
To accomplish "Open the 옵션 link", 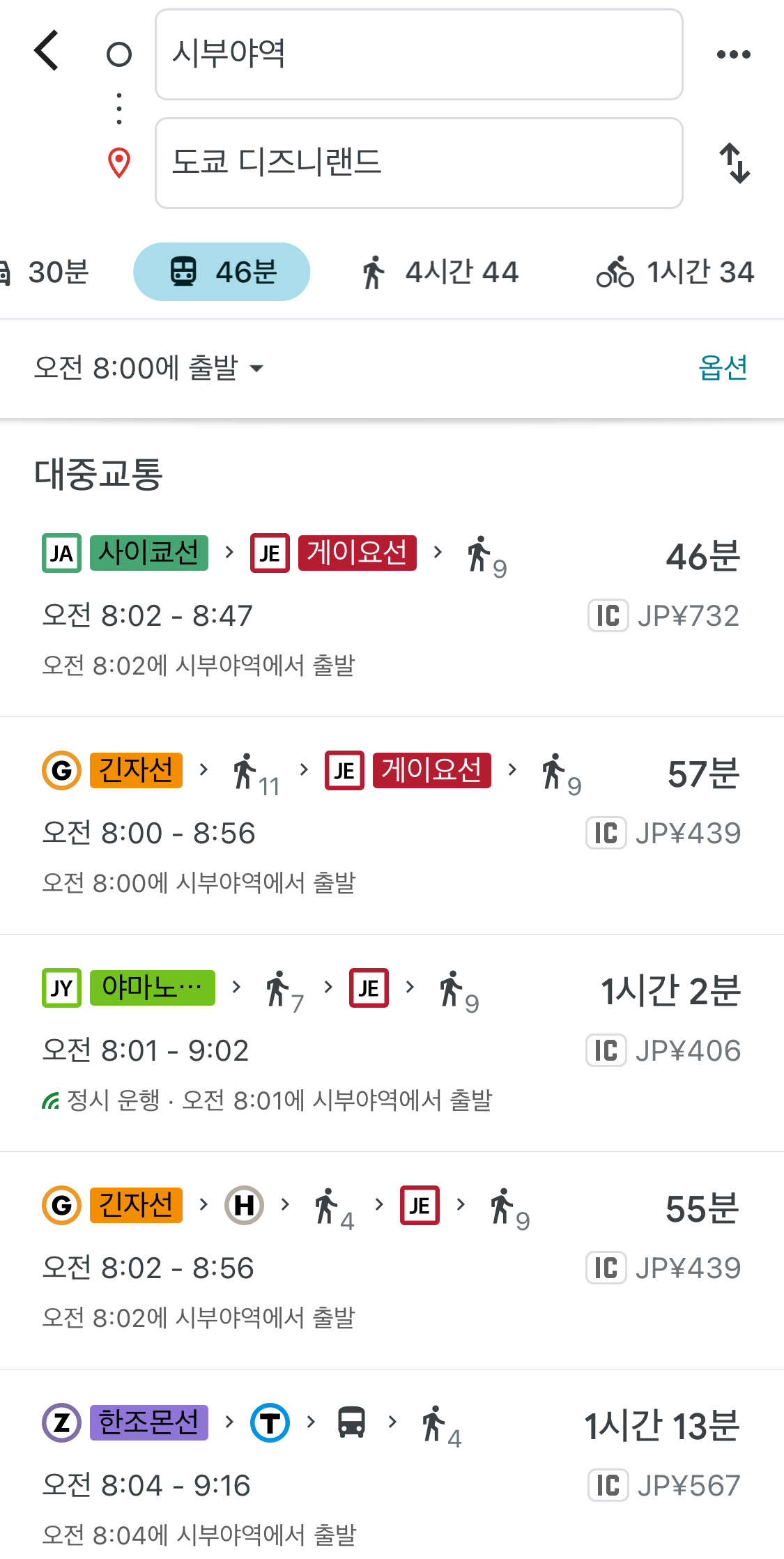I will 723,368.
